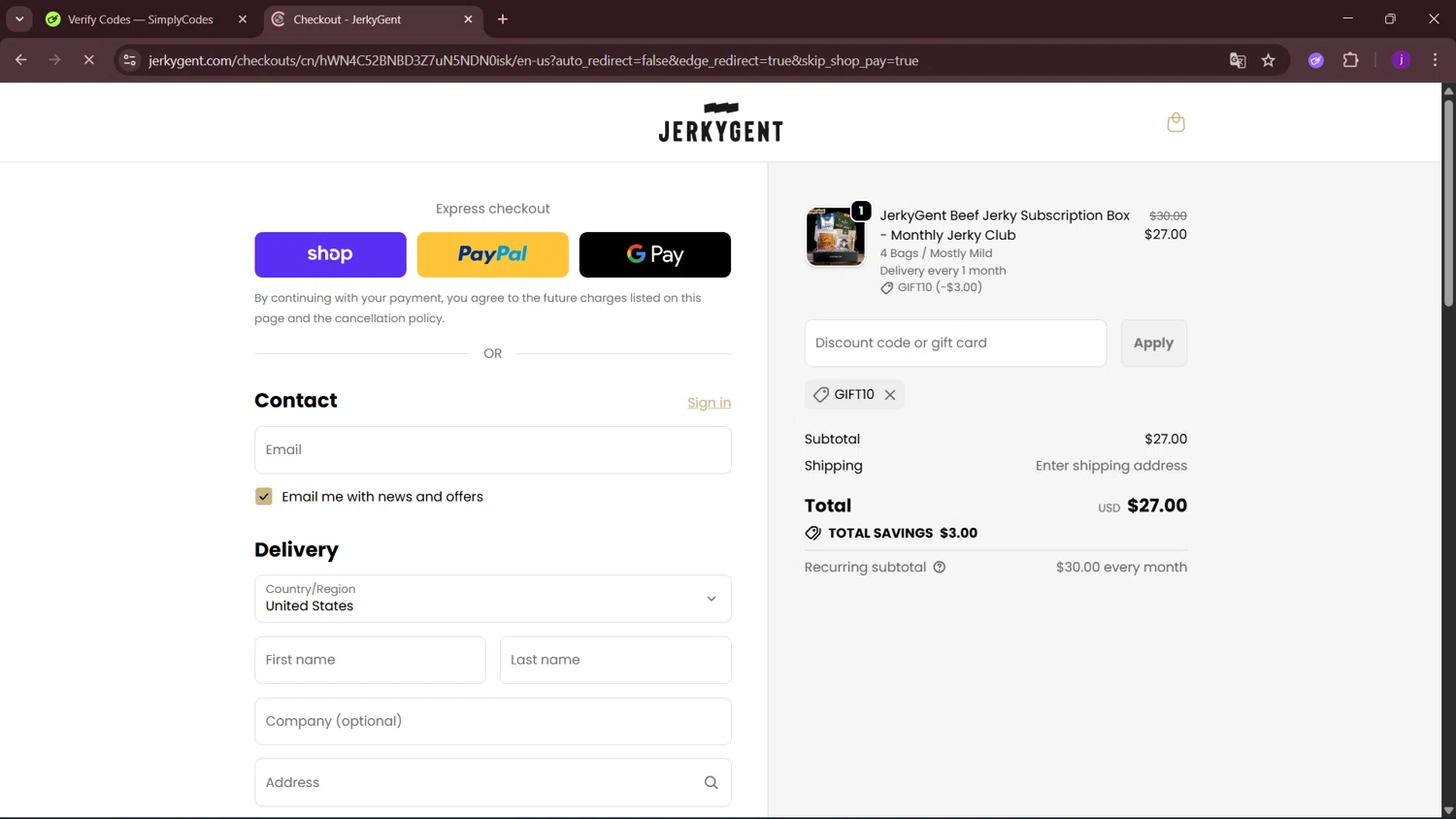
Task: Click the product title JerkyGent Beef Jerky Subscription Box
Action: (1005, 225)
